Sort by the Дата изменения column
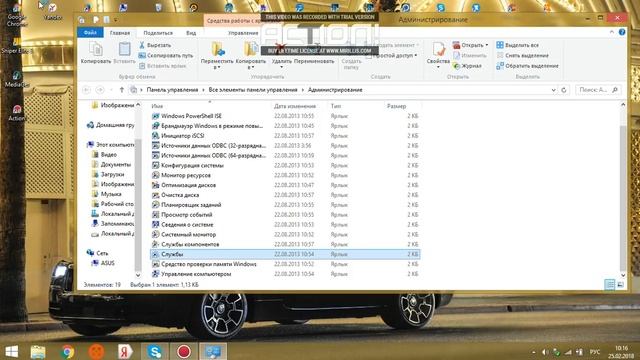640x360 pixels. point(295,106)
